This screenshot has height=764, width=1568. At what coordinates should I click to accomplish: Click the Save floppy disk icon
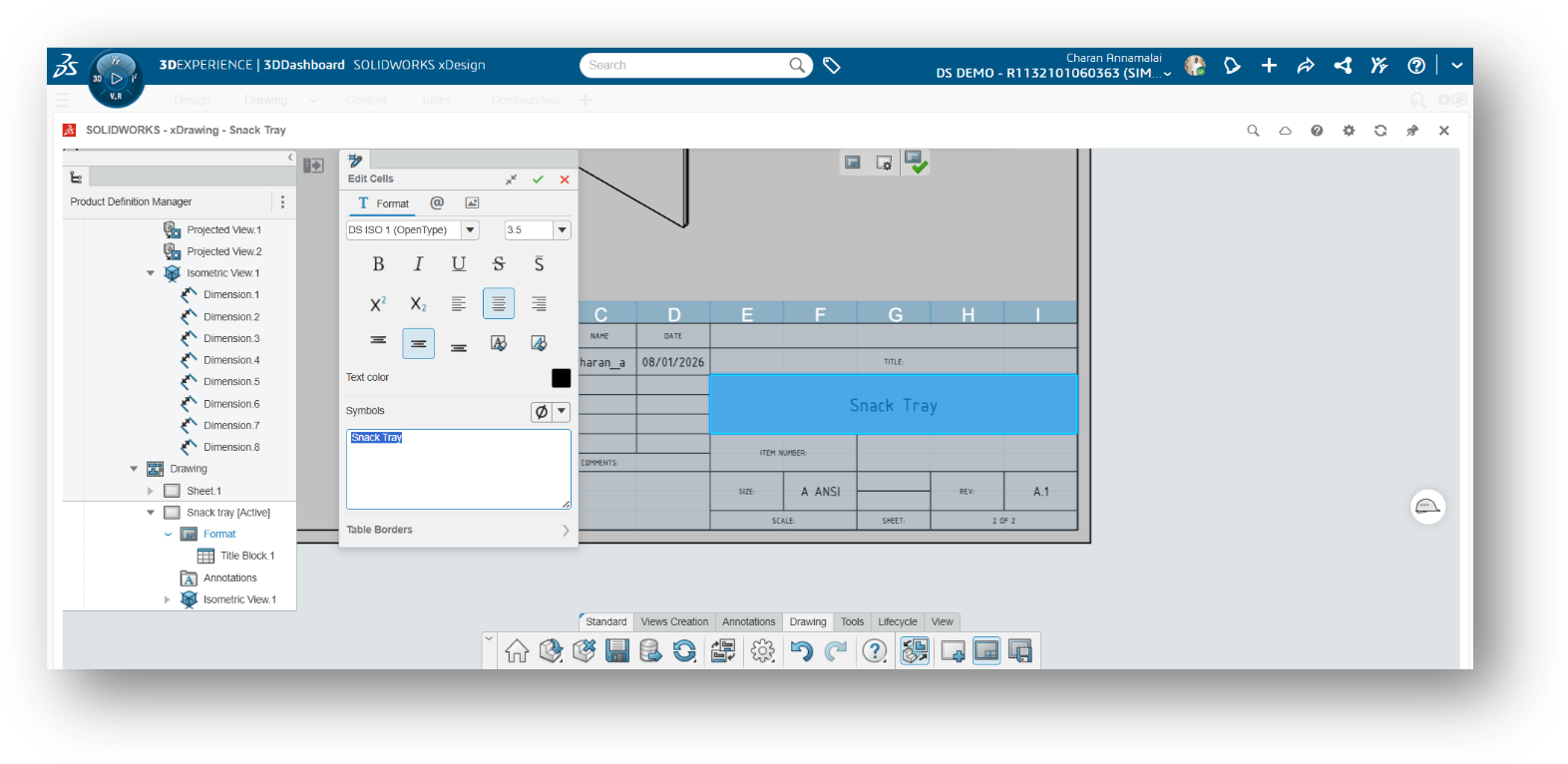[617, 651]
